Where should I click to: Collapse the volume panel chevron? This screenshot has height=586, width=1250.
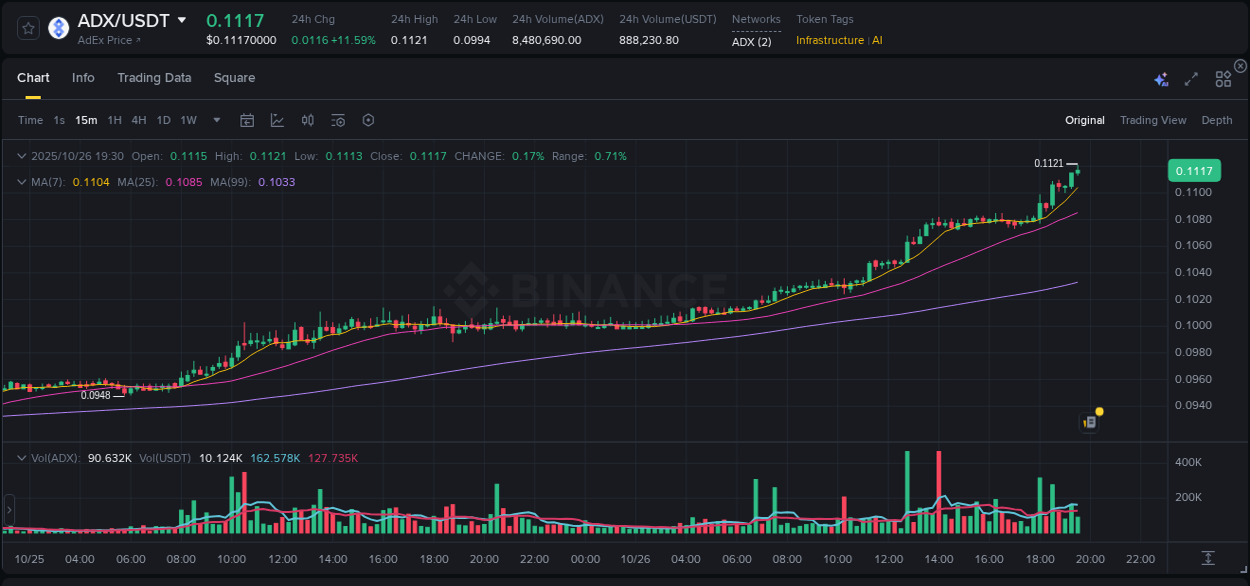(22, 457)
